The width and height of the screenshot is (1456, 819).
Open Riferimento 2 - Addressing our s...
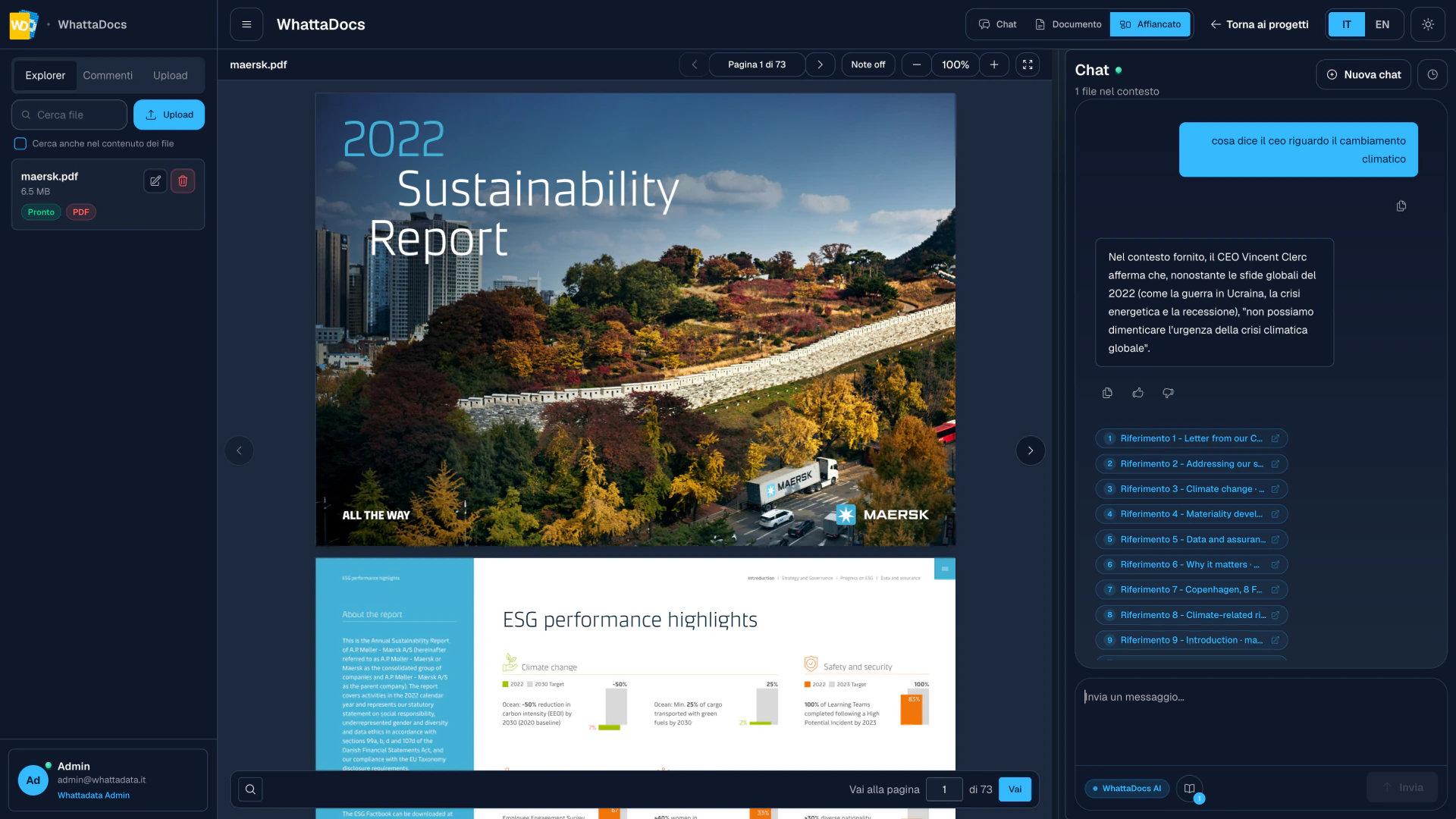click(1191, 463)
